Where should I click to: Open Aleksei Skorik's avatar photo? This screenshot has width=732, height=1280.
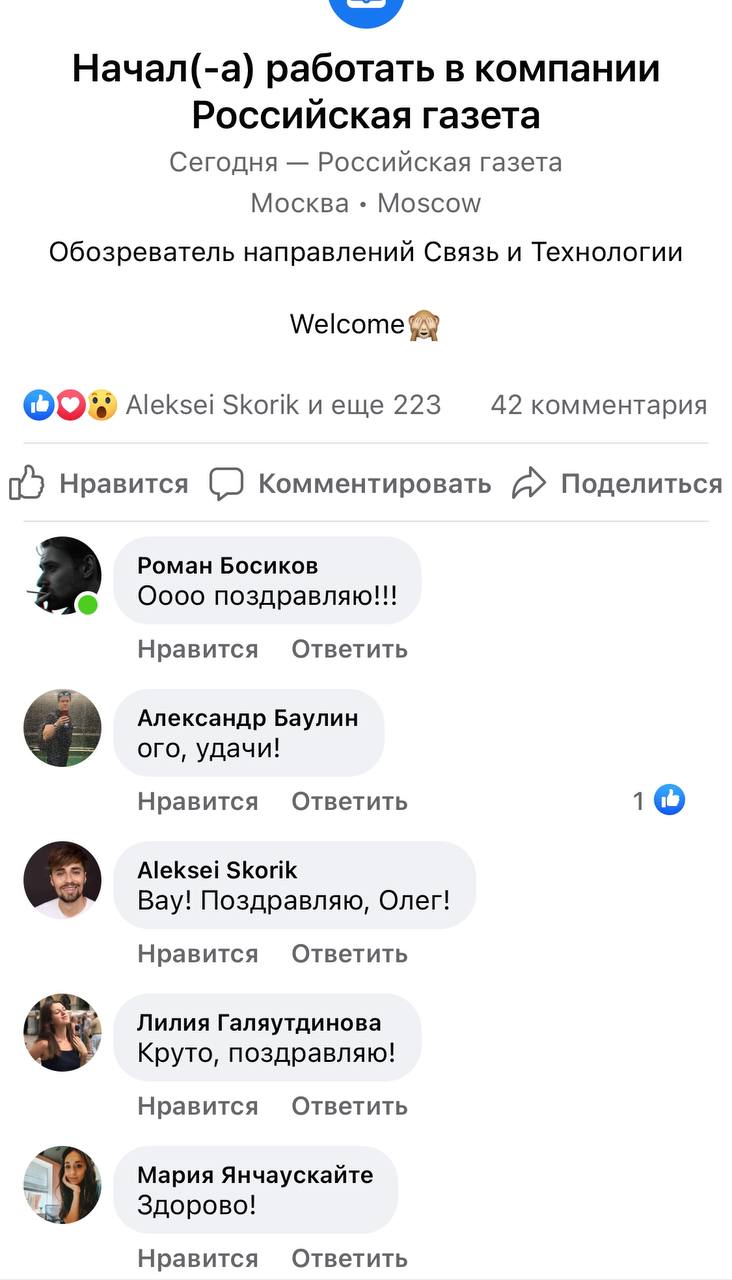pyautogui.click(x=62, y=880)
